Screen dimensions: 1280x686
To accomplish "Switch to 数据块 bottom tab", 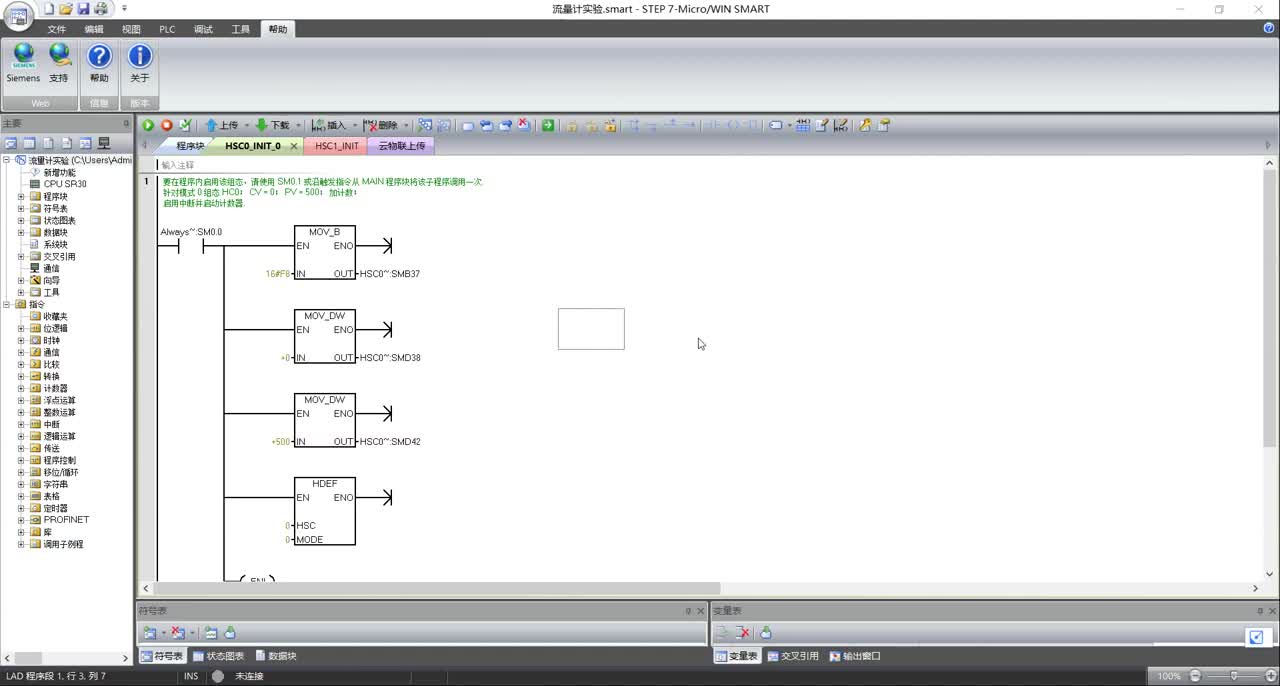I will point(276,656).
